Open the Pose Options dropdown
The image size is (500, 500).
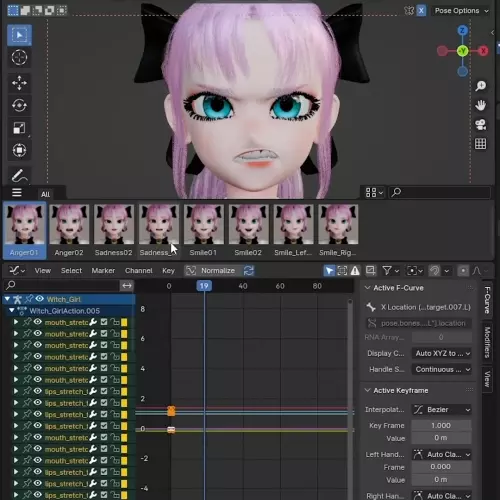[x=461, y=11]
